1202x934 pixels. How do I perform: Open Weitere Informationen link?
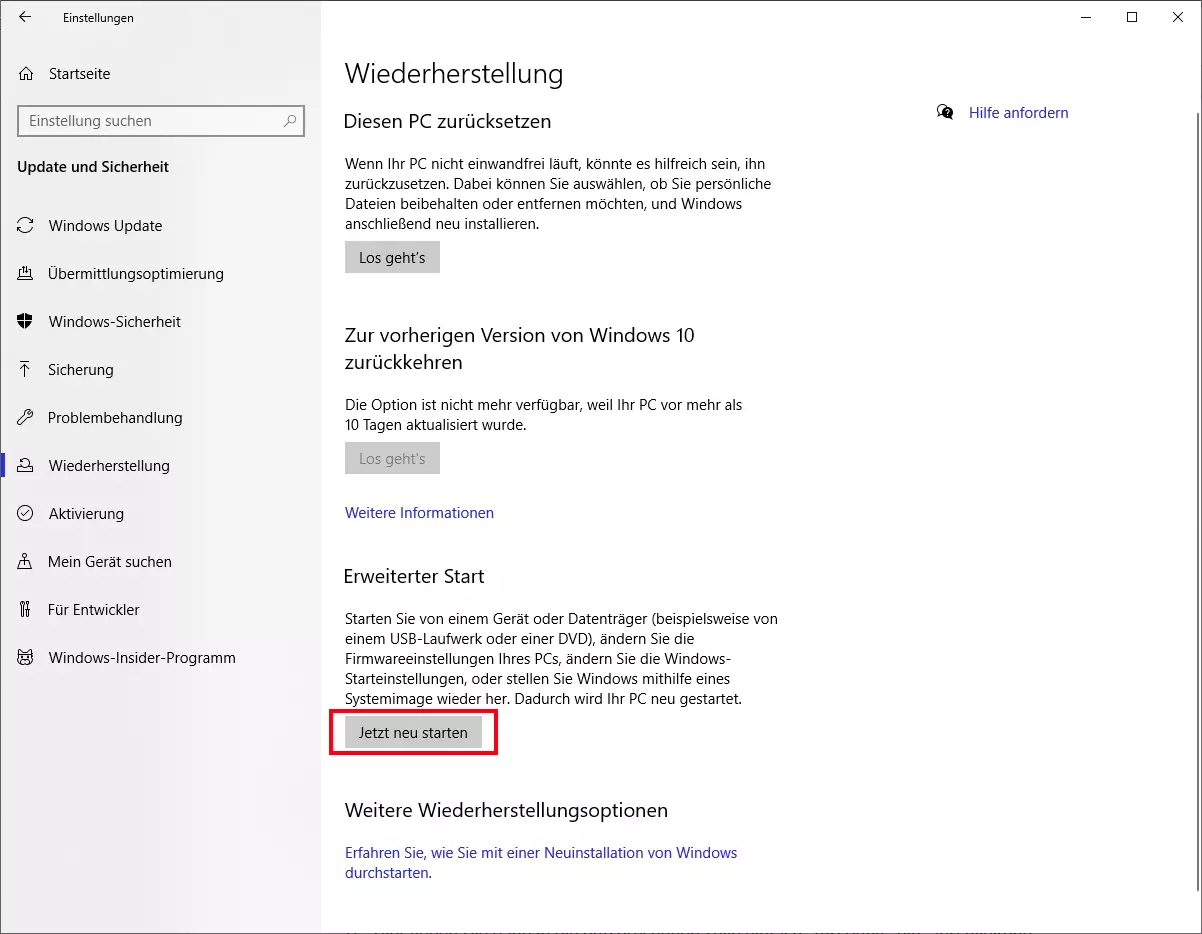[419, 513]
